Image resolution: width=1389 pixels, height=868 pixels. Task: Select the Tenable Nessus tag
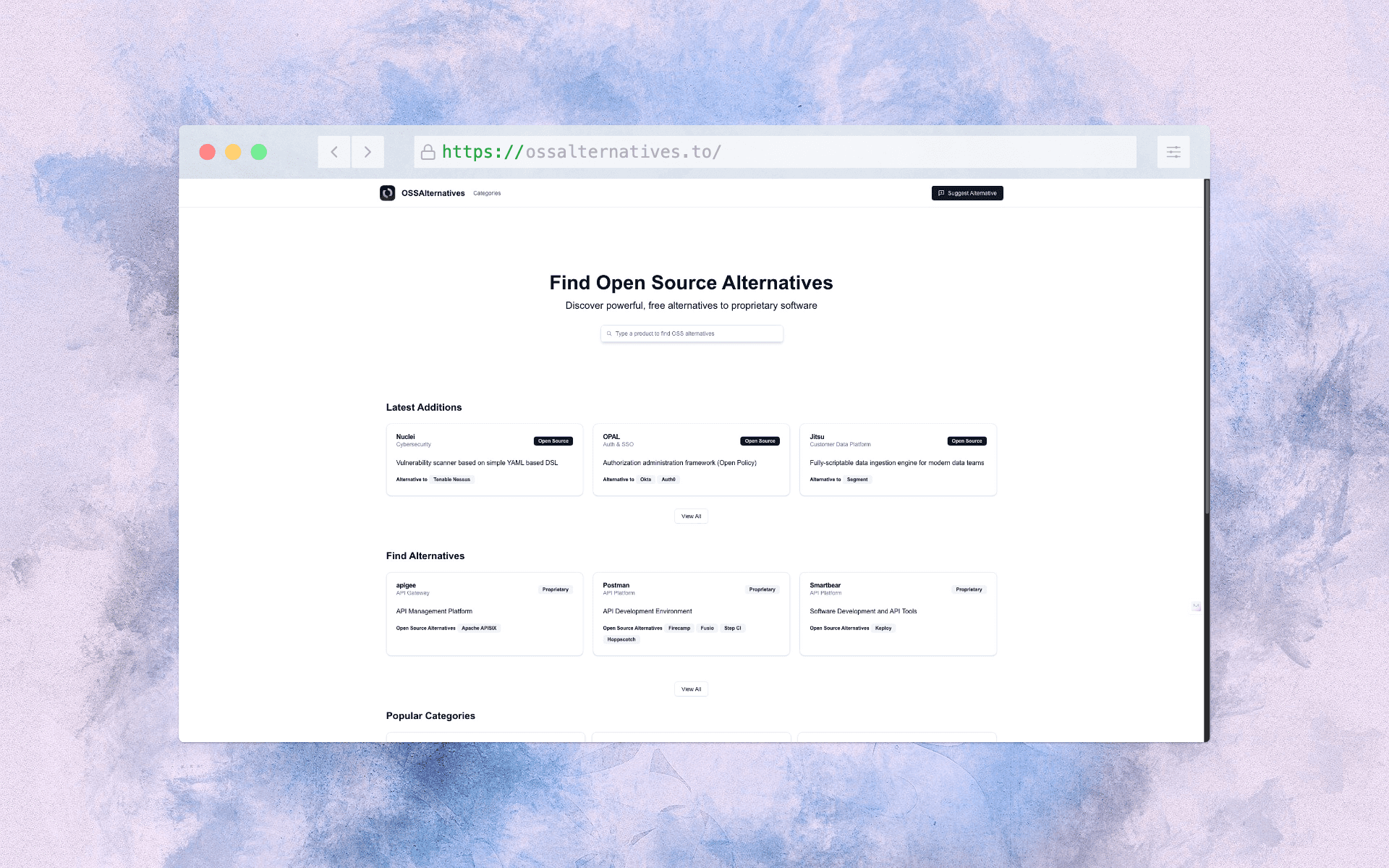pos(451,480)
